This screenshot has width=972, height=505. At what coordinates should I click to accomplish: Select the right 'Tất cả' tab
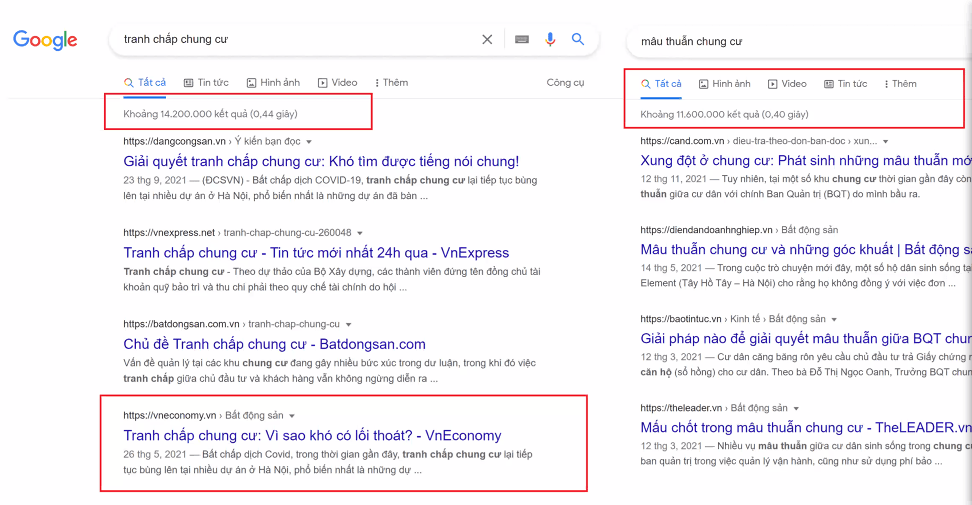(661, 84)
